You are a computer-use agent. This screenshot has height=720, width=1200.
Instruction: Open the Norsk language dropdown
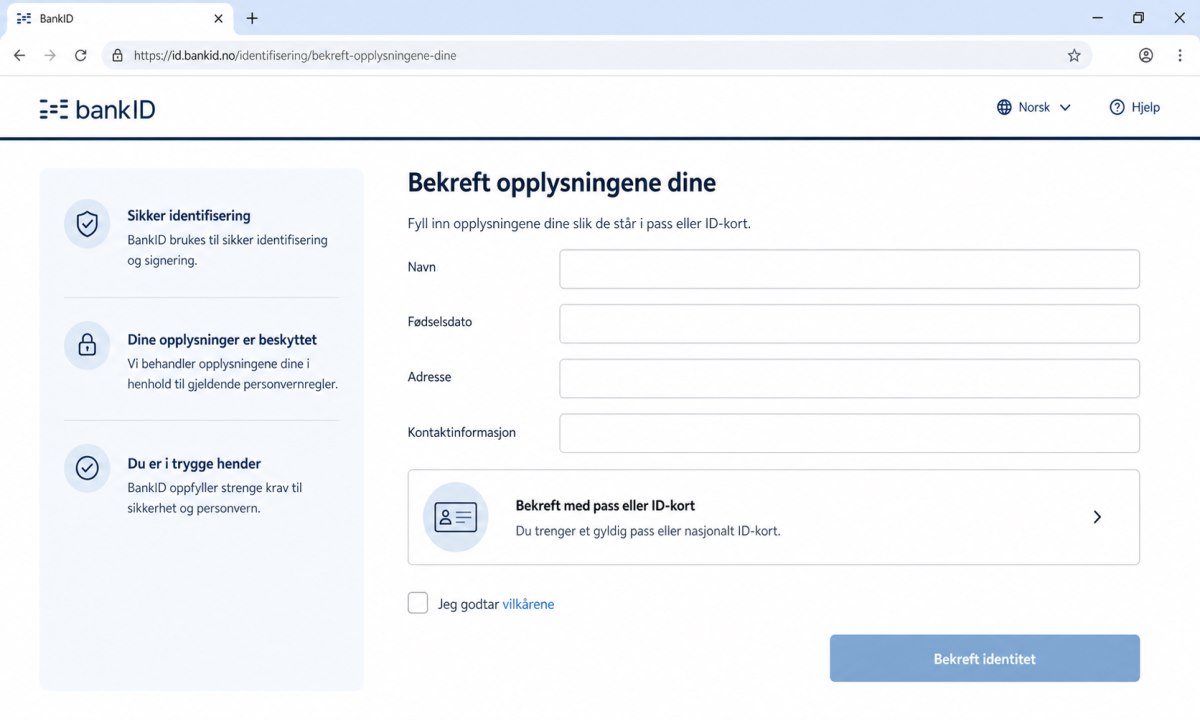(x=1034, y=107)
